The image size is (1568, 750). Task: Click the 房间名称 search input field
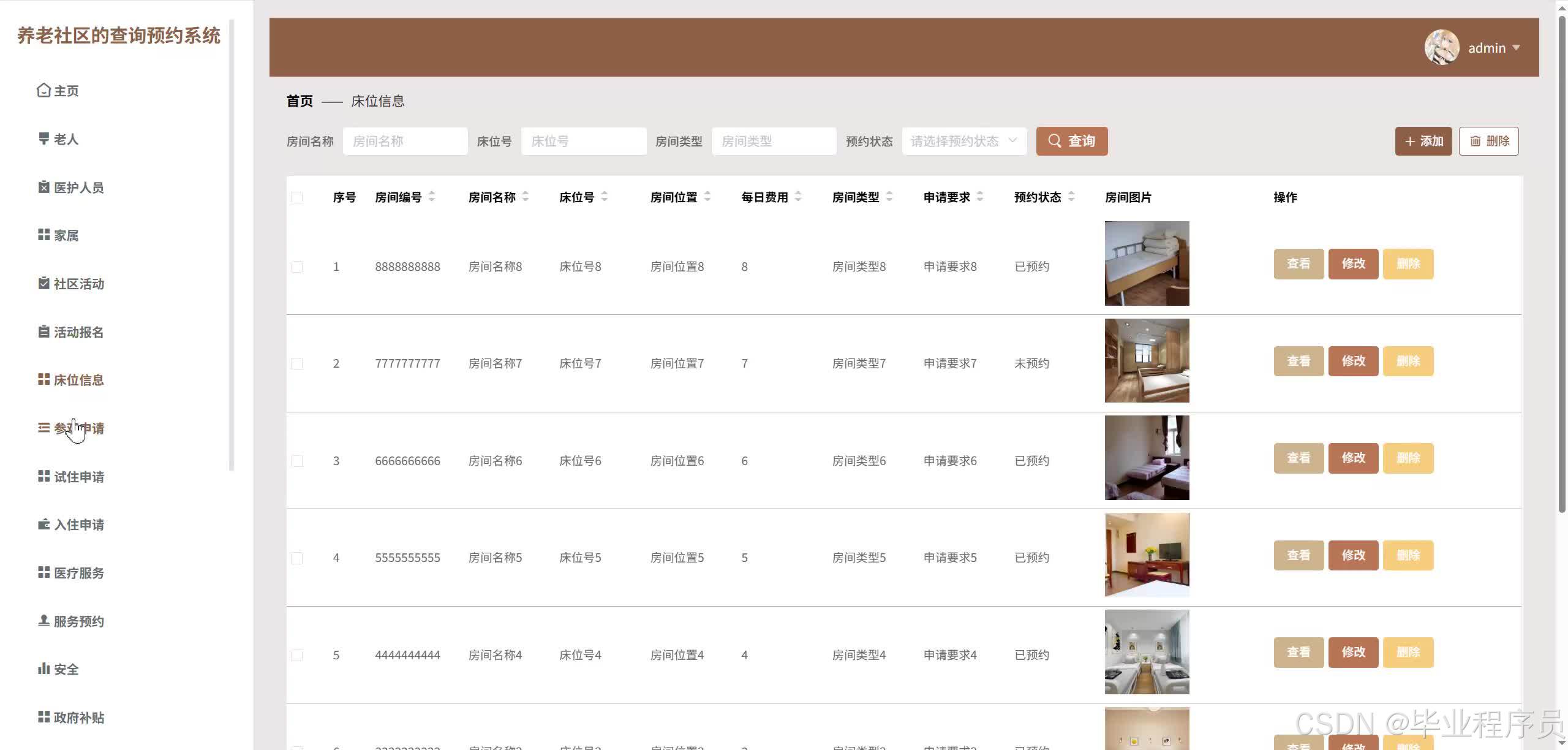point(405,142)
